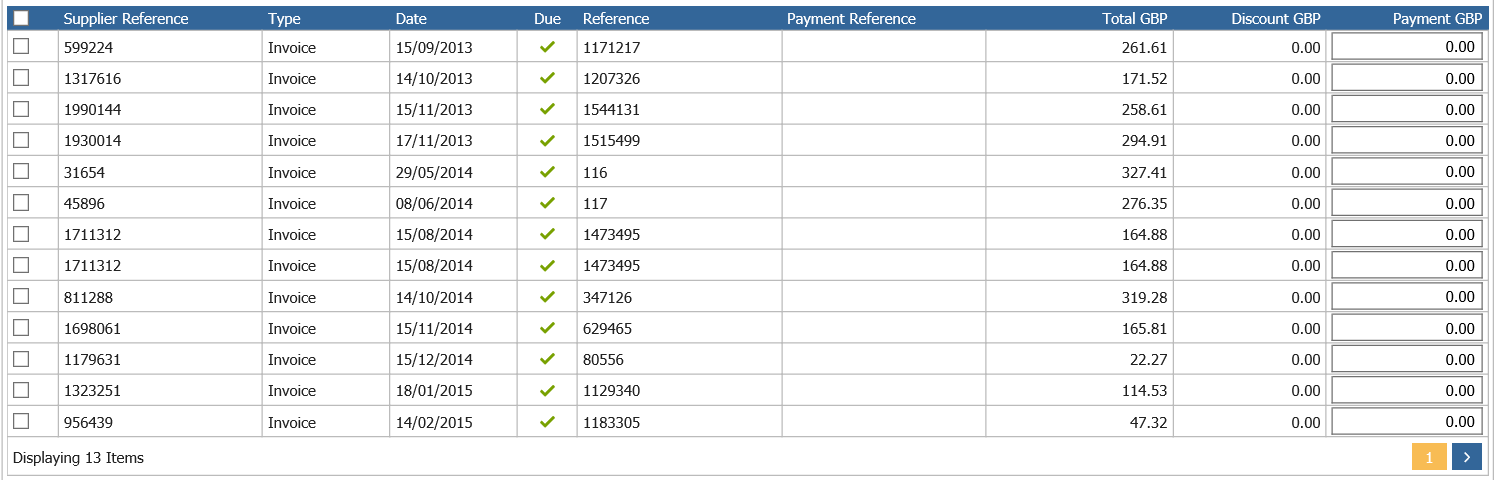Select page 1 in the pager

click(x=1429, y=457)
